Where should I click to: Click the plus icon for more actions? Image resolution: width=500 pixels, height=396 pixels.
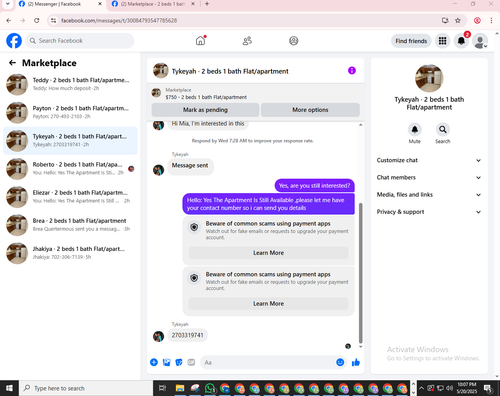(x=154, y=362)
